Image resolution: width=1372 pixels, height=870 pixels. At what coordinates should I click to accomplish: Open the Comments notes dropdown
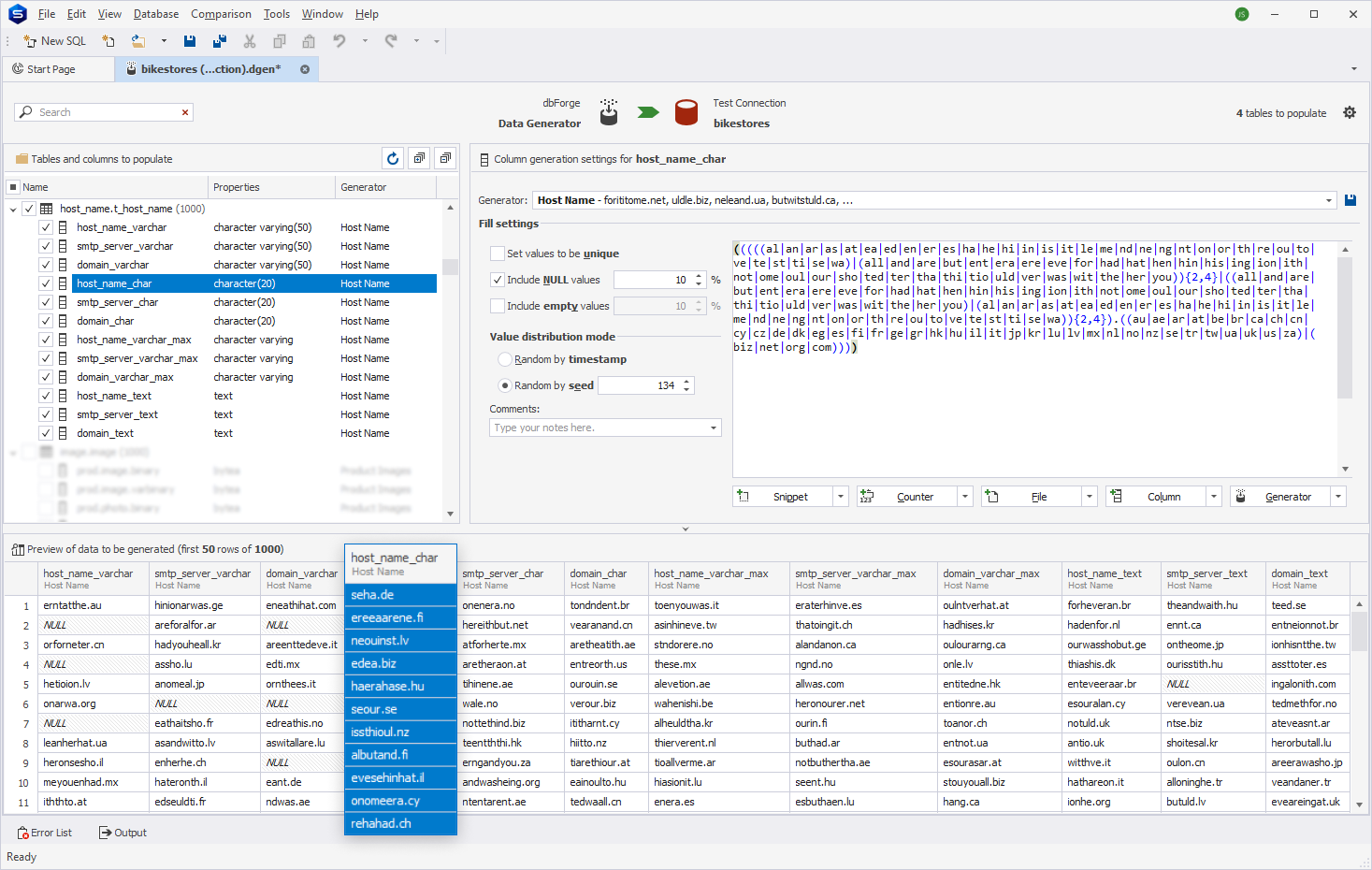pos(713,428)
